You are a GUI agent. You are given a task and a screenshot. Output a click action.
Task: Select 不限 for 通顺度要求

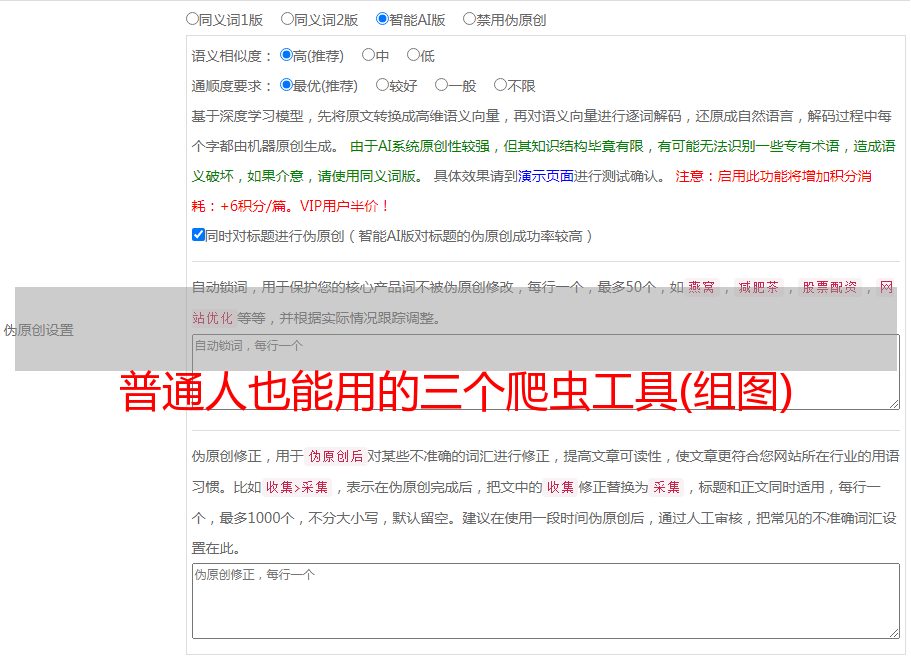500,86
